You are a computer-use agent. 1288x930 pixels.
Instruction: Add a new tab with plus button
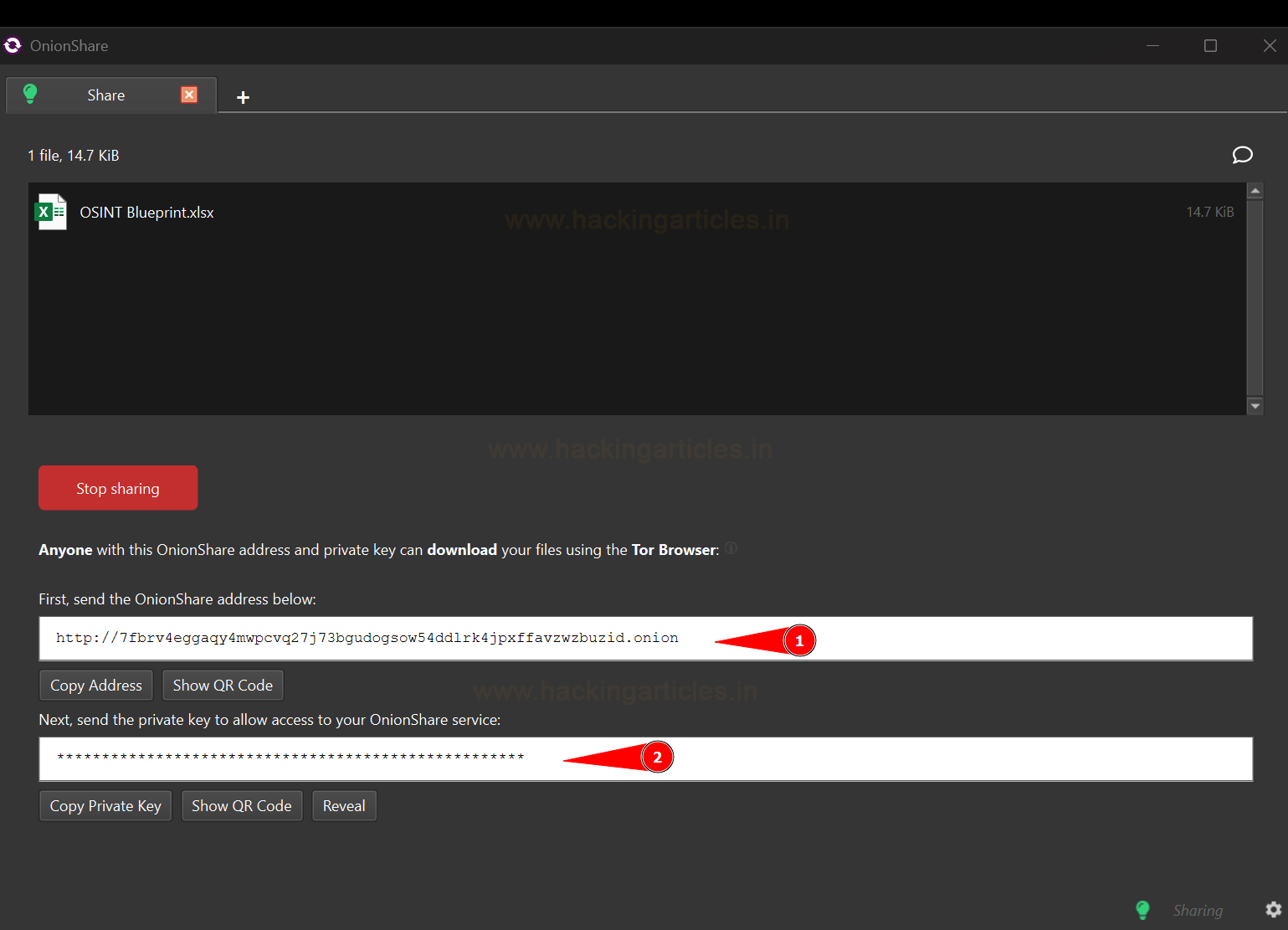pyautogui.click(x=243, y=97)
